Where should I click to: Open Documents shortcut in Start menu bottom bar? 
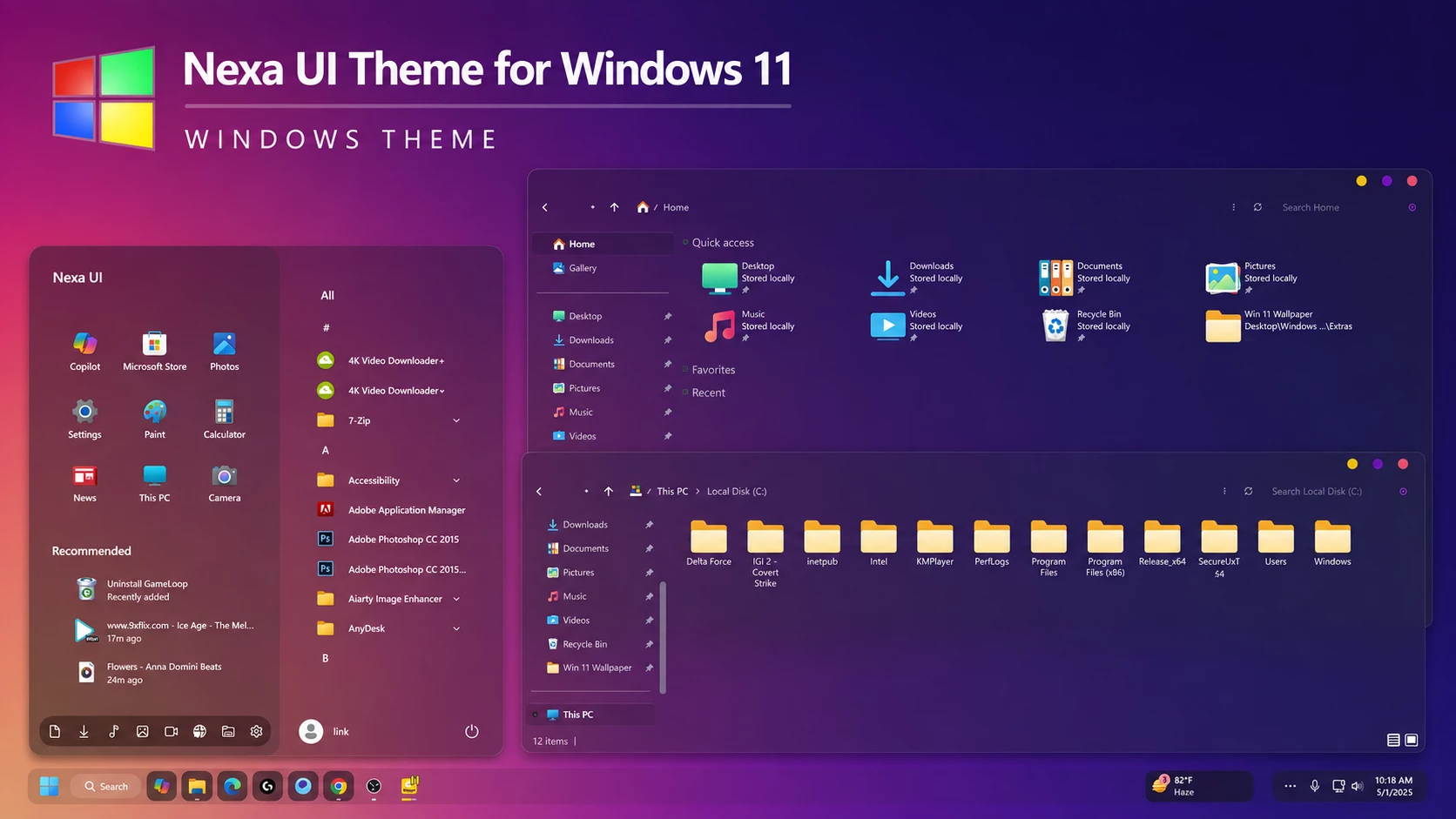click(x=55, y=731)
